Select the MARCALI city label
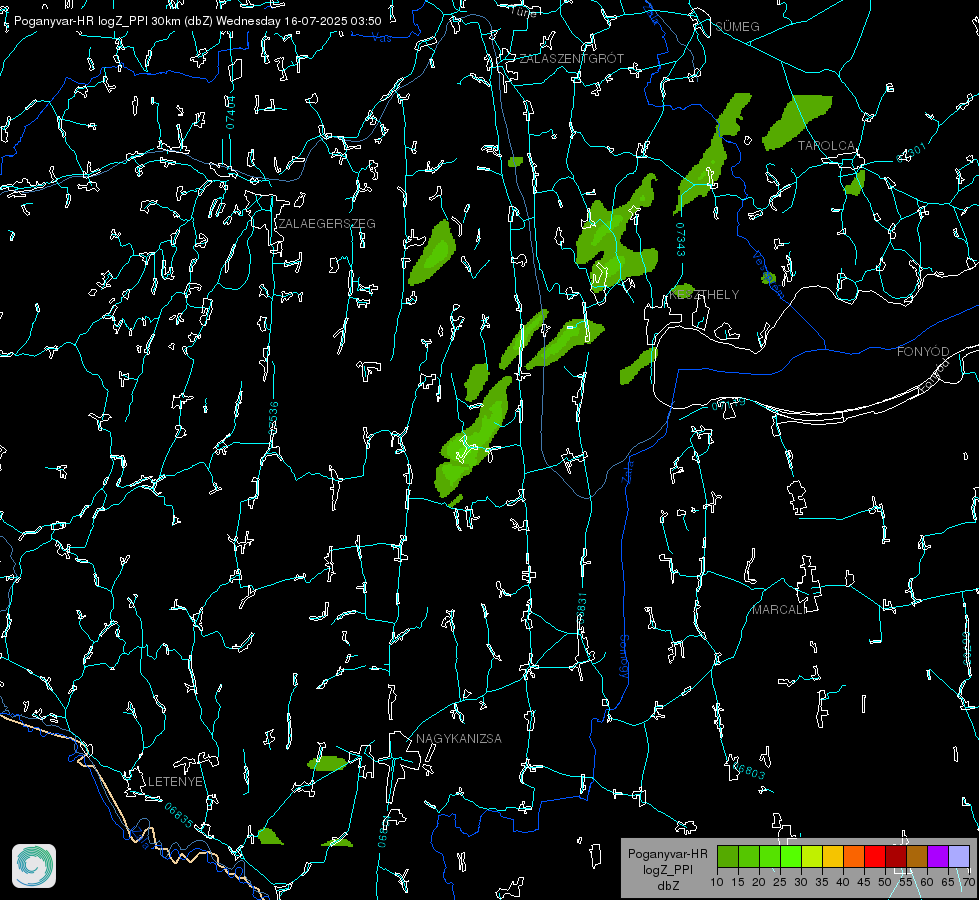 point(779,610)
